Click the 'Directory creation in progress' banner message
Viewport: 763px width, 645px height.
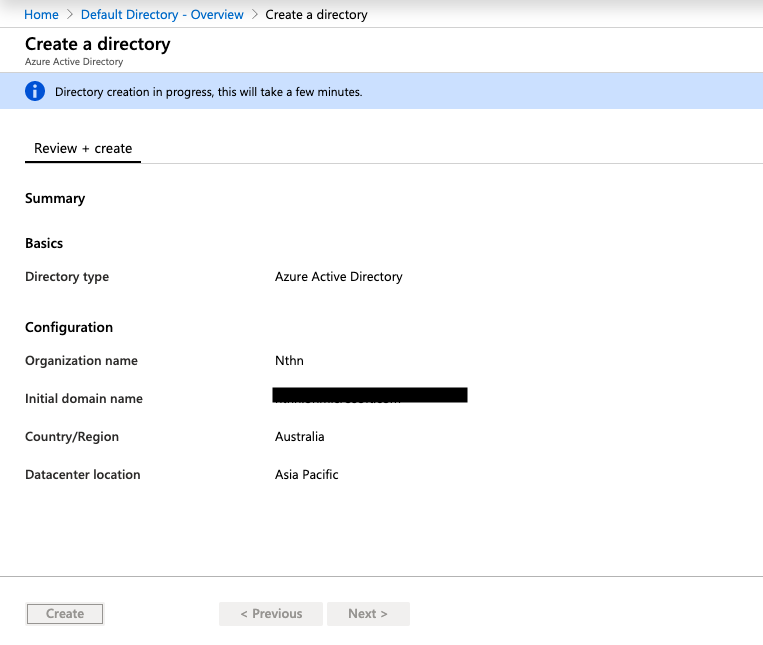[x=208, y=92]
